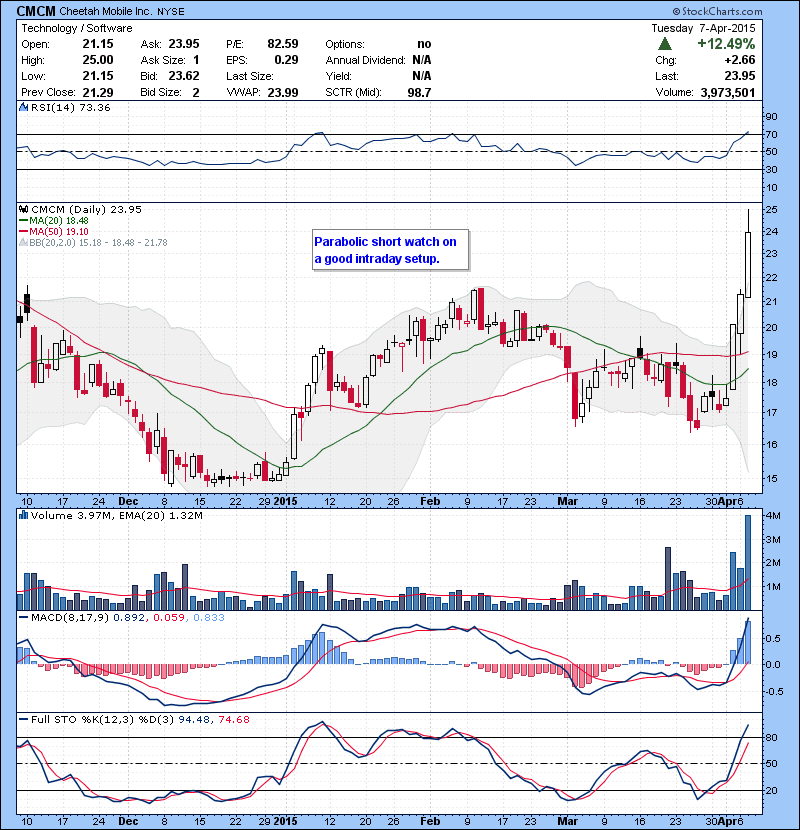Click the MACD(8,17,9) indicator label

(70, 617)
